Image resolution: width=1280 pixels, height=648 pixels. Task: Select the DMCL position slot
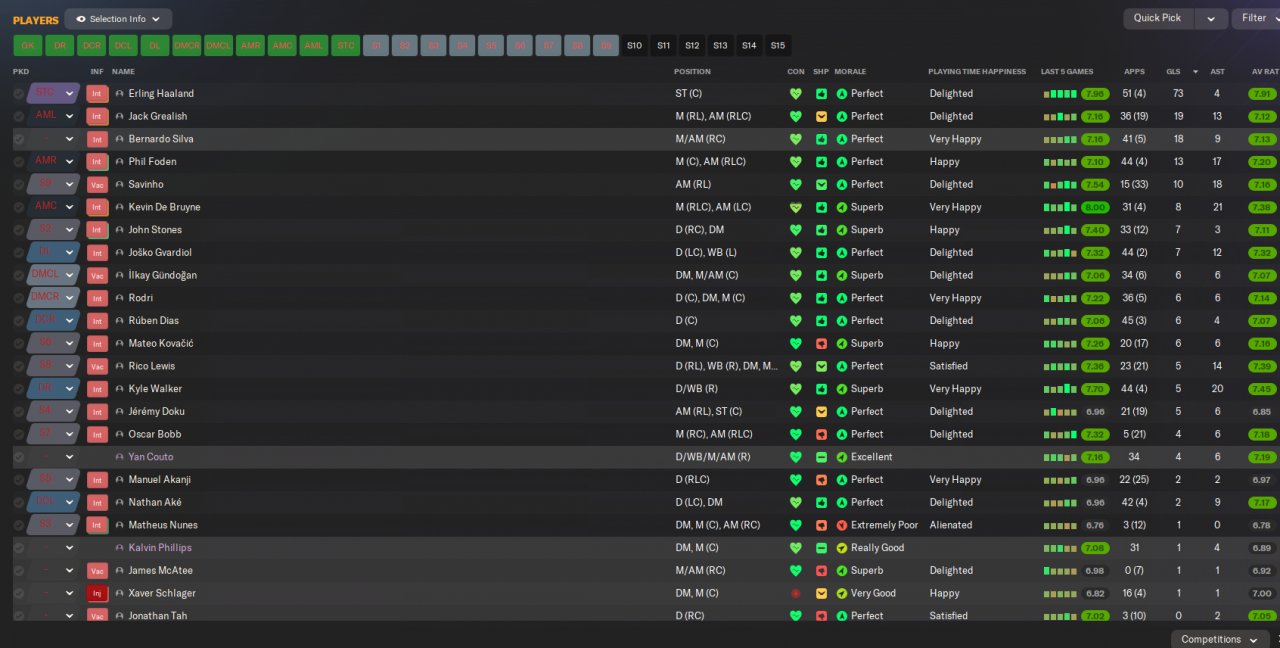point(218,46)
